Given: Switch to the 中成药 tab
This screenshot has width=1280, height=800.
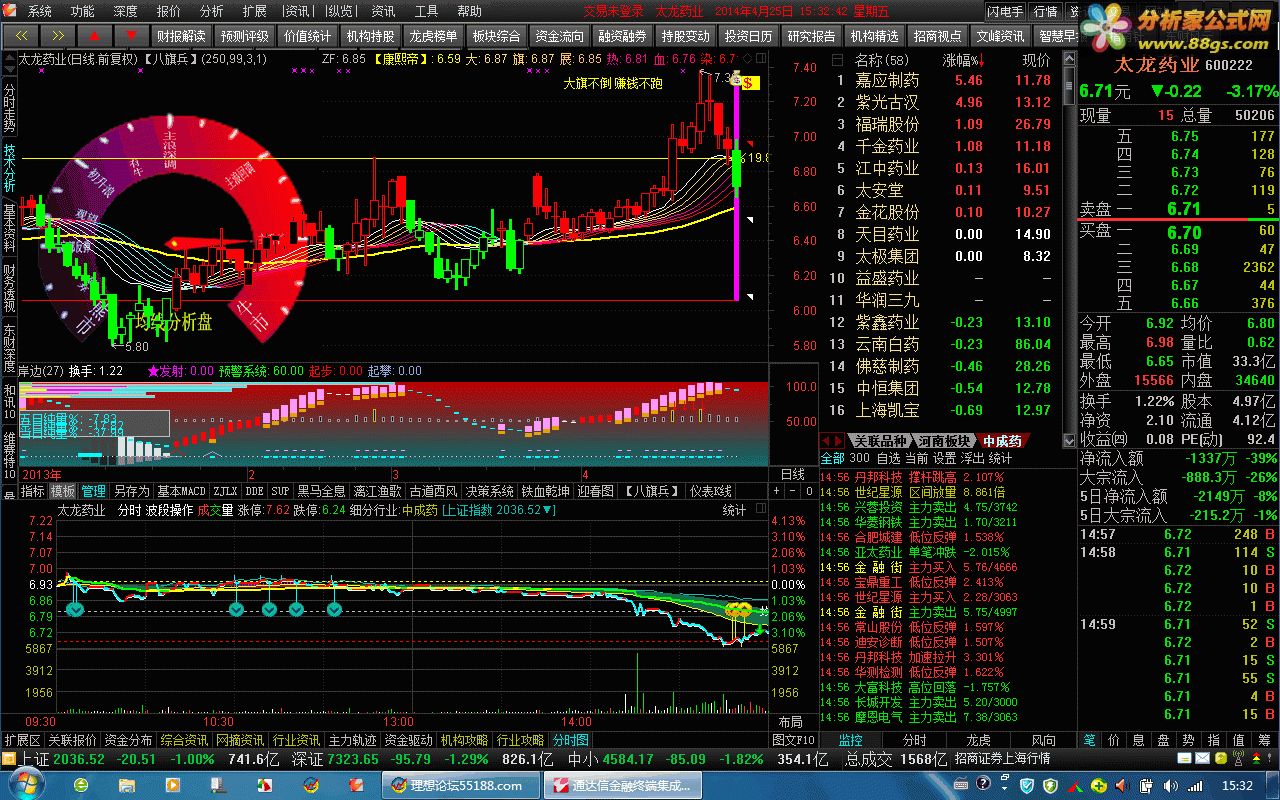Looking at the screenshot, I should pyautogui.click(x=1002, y=441).
